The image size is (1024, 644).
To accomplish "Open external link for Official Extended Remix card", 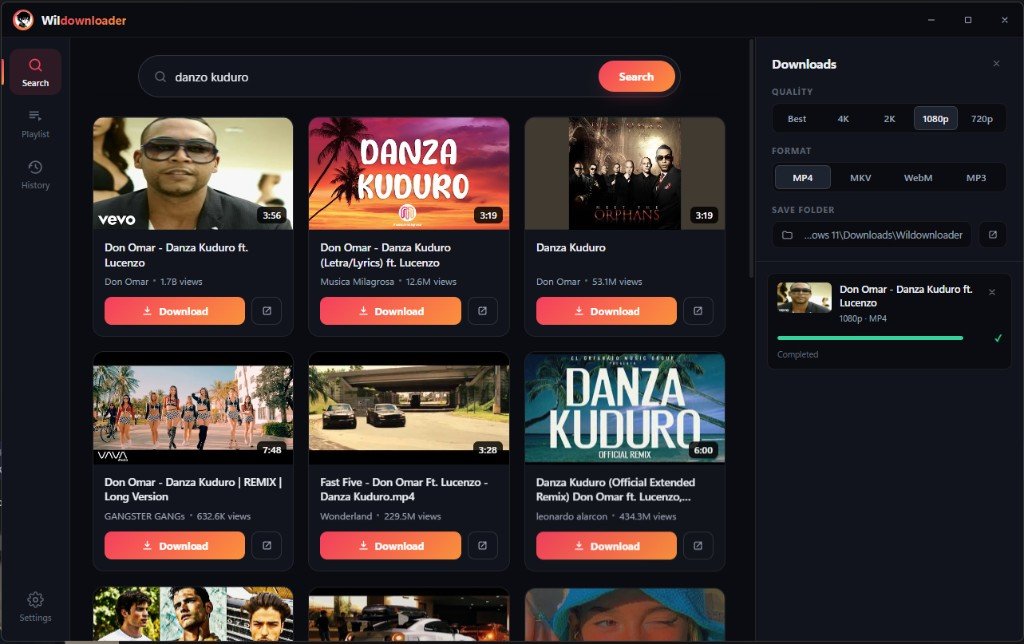I will pyautogui.click(x=697, y=545).
